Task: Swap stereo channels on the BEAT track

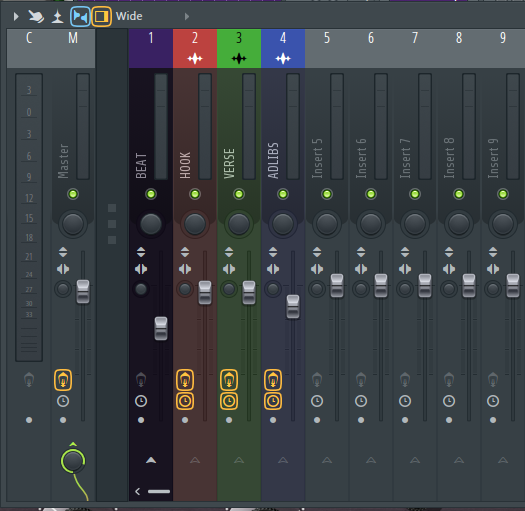Action: click(141, 269)
